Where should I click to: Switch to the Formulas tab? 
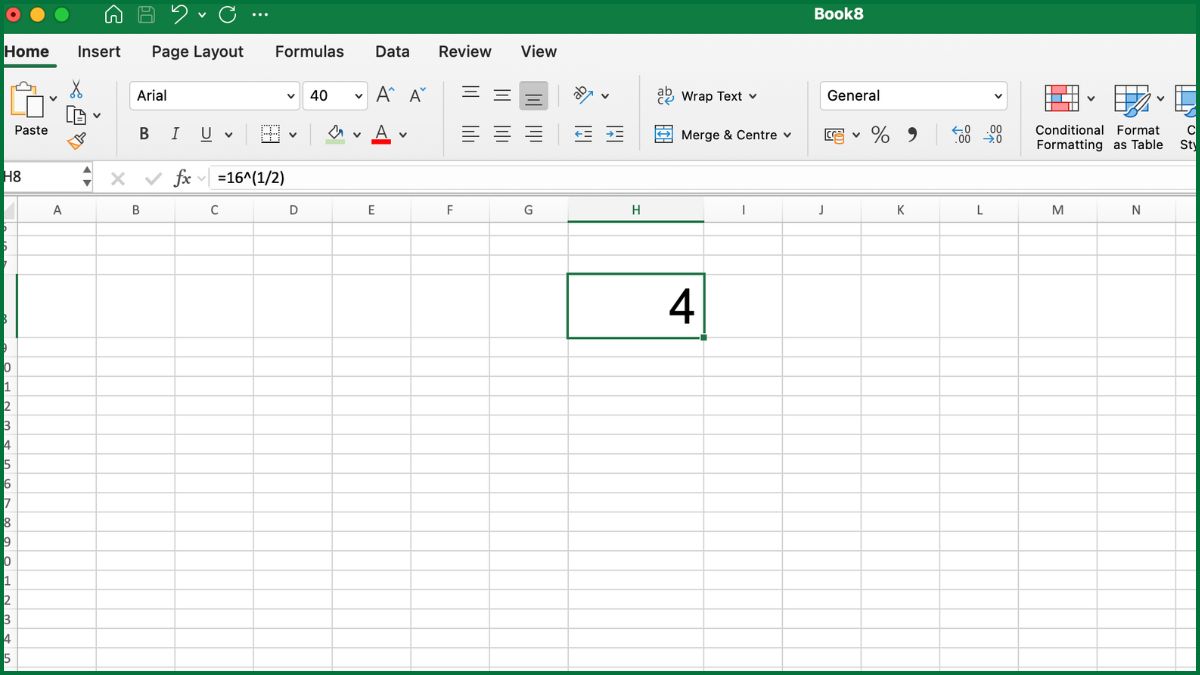tap(309, 52)
